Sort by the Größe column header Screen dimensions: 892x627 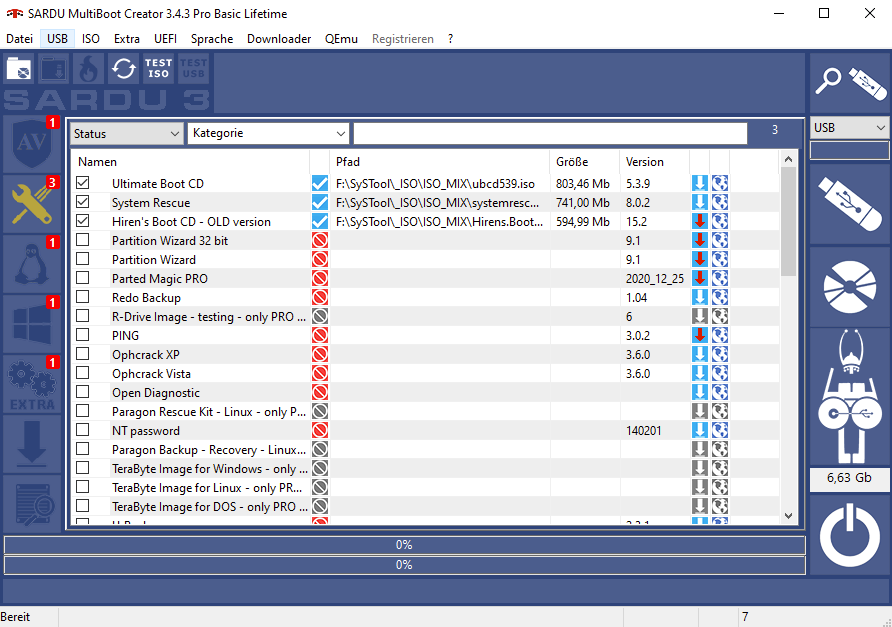[584, 162]
